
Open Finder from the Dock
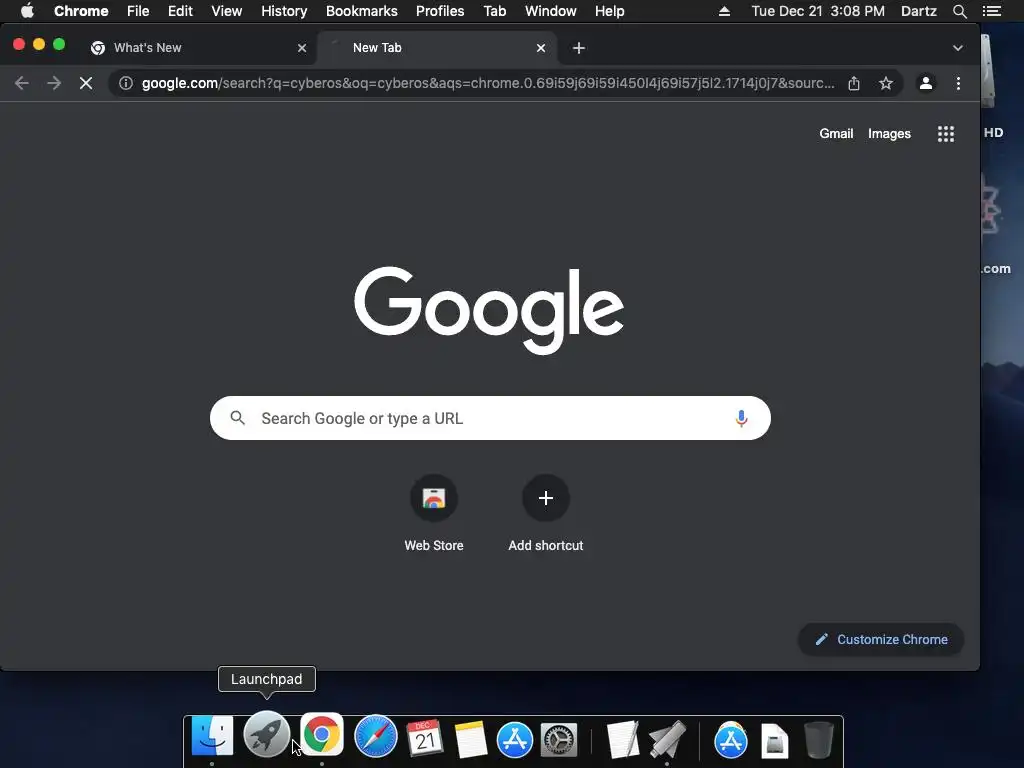pos(212,737)
